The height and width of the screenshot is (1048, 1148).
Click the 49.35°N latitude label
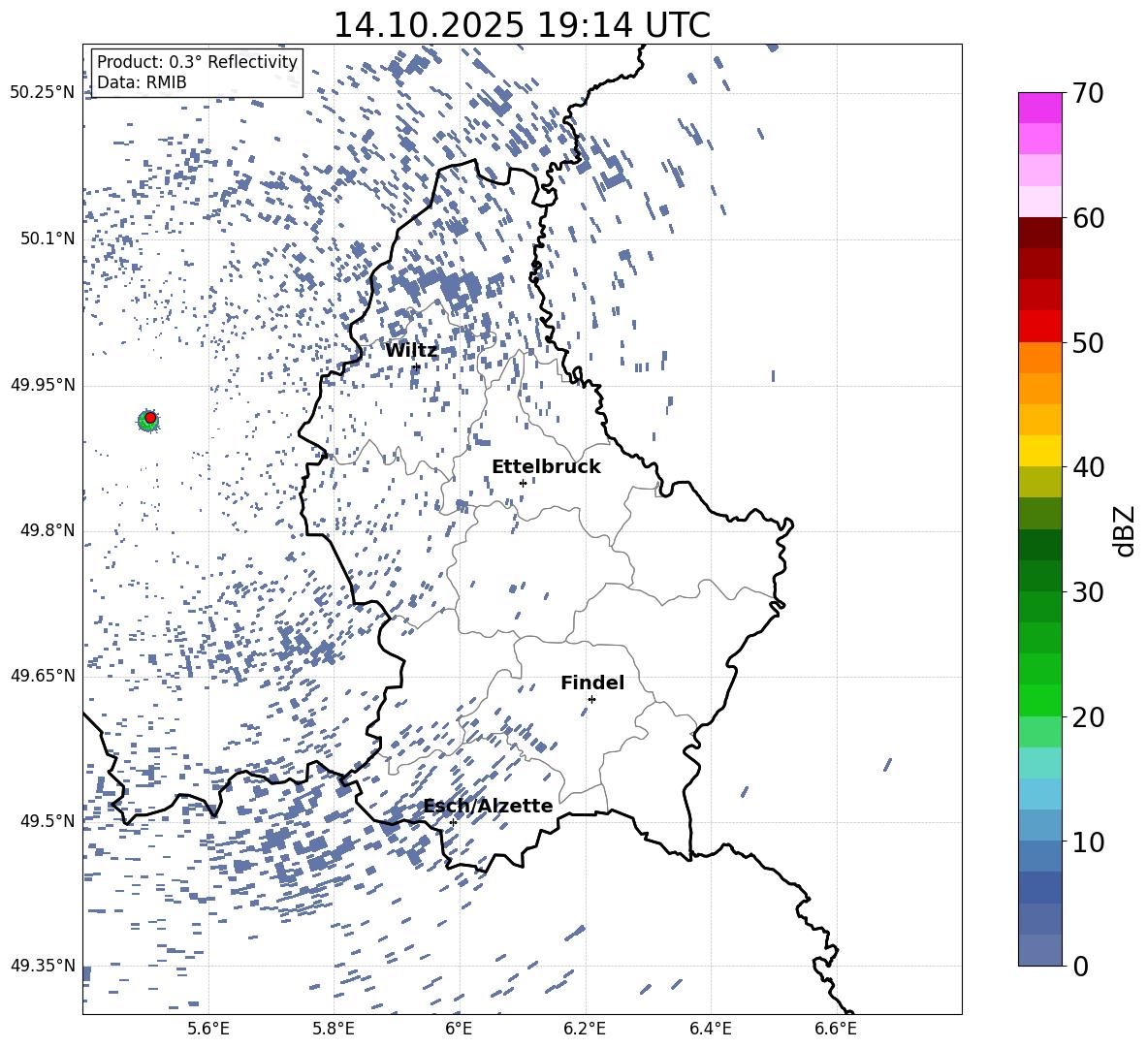click(43, 966)
